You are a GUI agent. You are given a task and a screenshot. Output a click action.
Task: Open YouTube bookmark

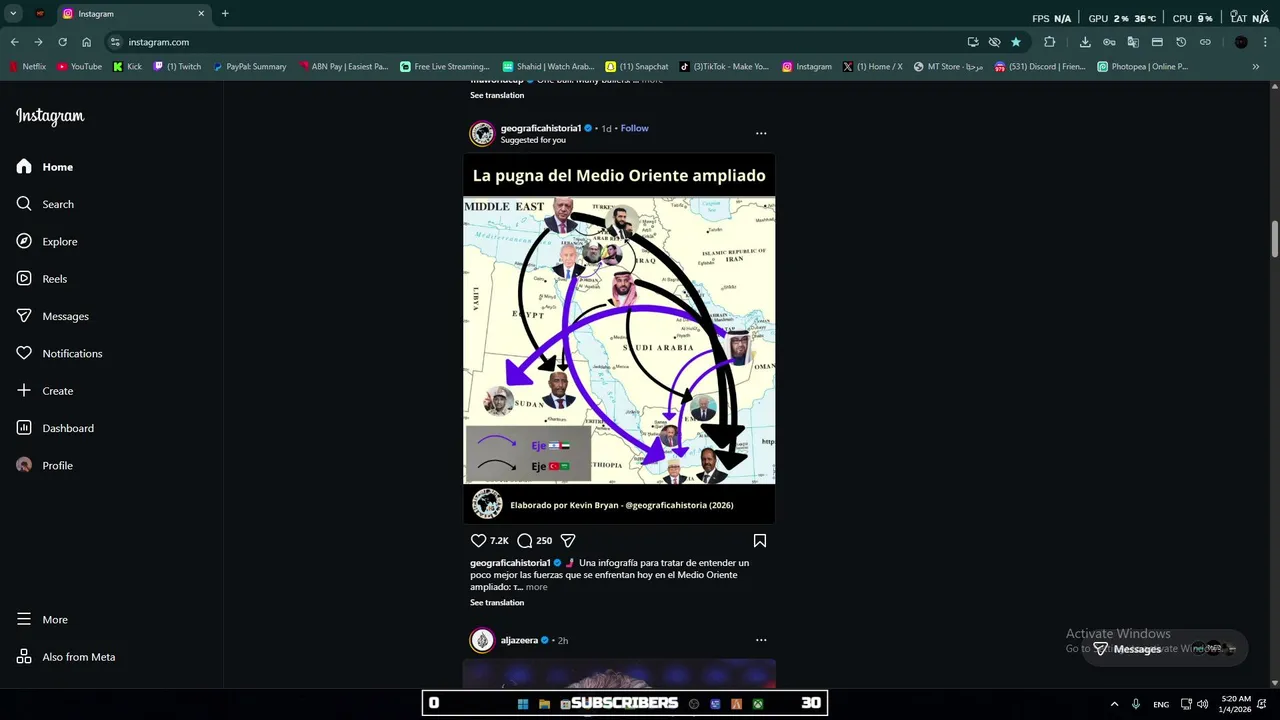click(79, 67)
